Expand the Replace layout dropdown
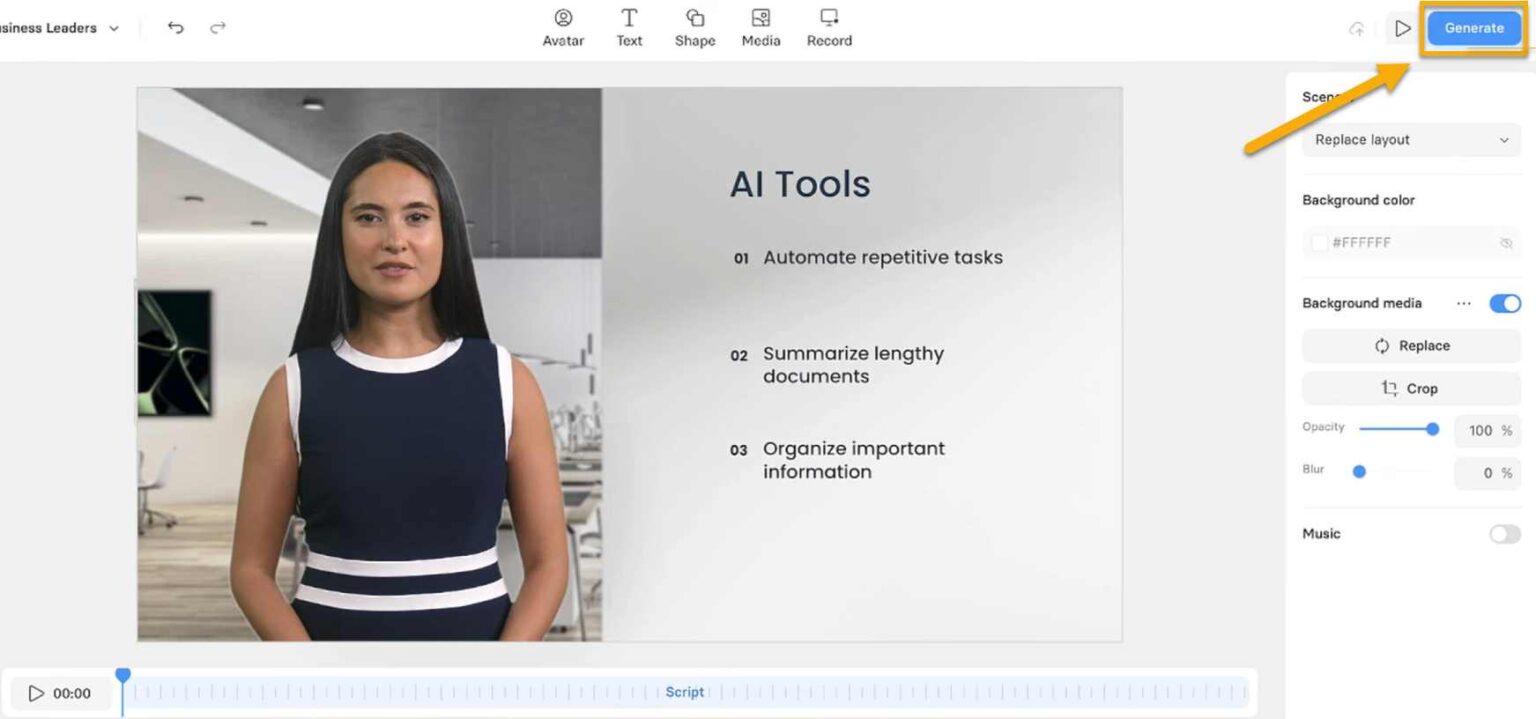Viewport: 1536px width, 719px height. pos(1411,140)
